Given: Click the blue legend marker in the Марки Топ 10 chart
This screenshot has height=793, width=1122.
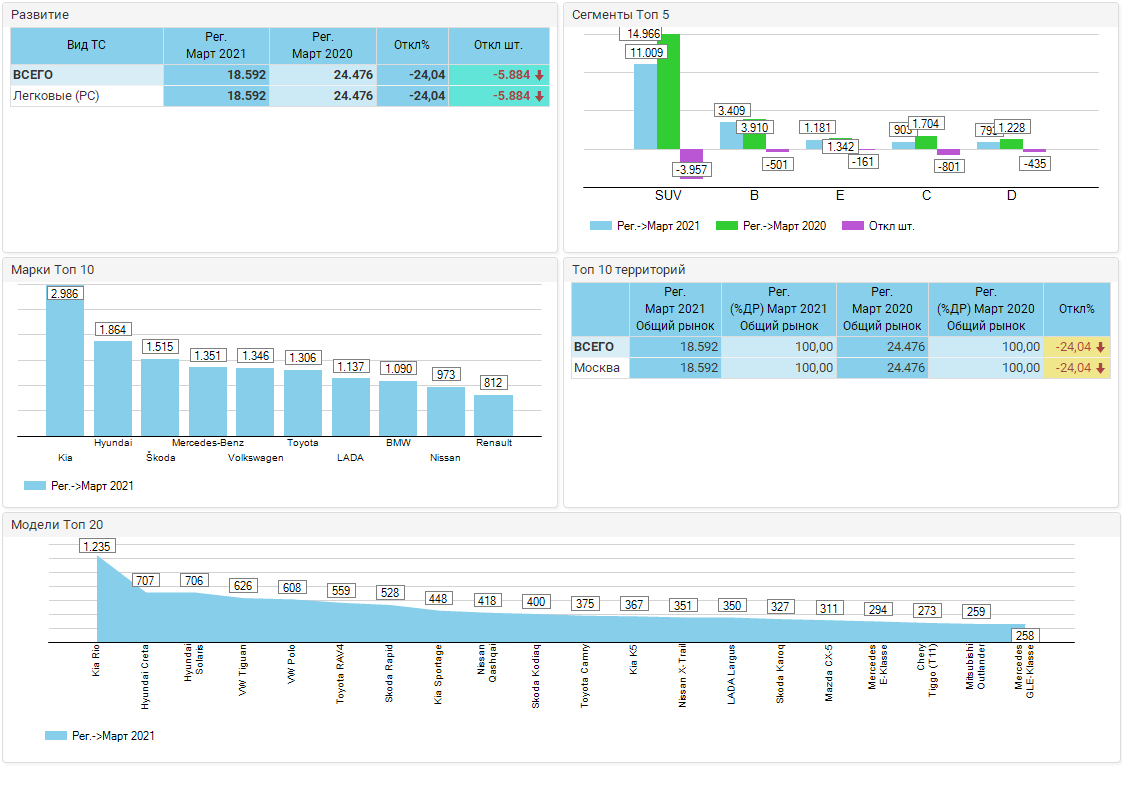Looking at the screenshot, I should [35, 486].
